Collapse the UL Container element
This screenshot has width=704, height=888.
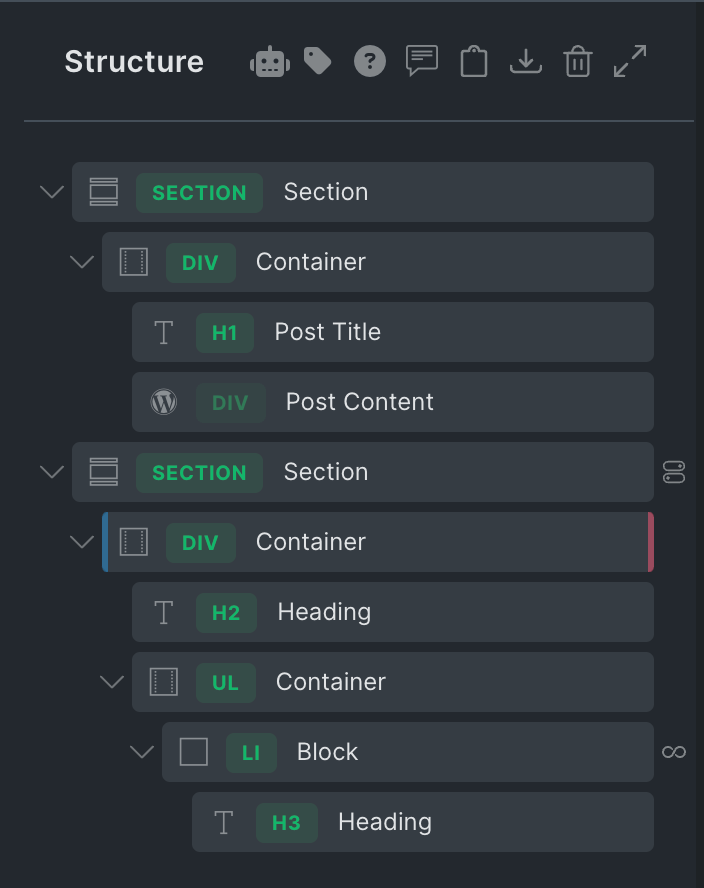click(112, 682)
